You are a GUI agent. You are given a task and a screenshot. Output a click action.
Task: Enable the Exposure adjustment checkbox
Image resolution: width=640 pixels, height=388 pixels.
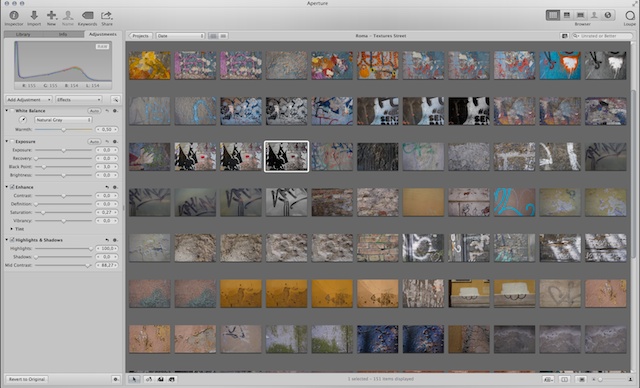pyautogui.click(x=12, y=142)
